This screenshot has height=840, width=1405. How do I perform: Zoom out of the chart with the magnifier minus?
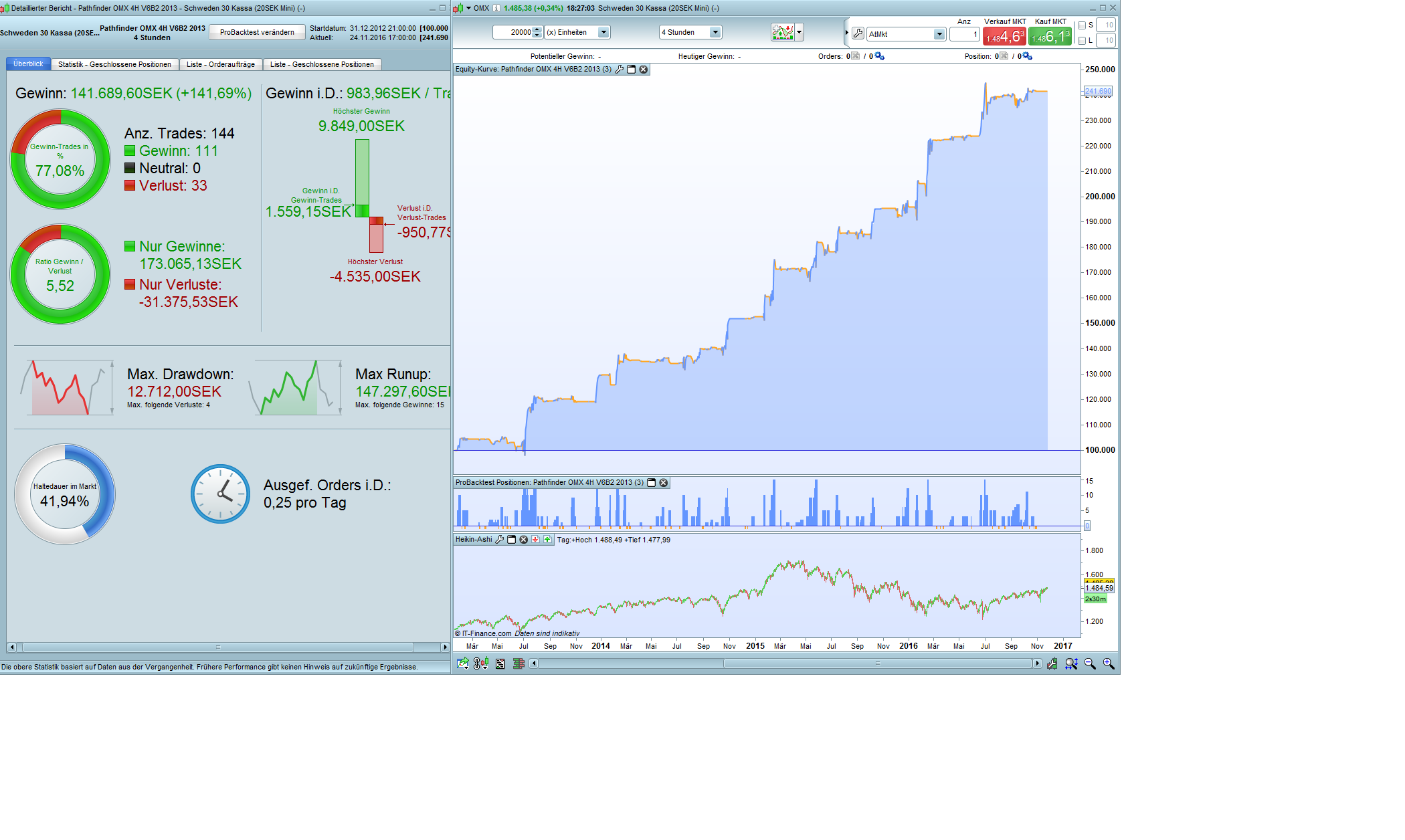(1090, 663)
